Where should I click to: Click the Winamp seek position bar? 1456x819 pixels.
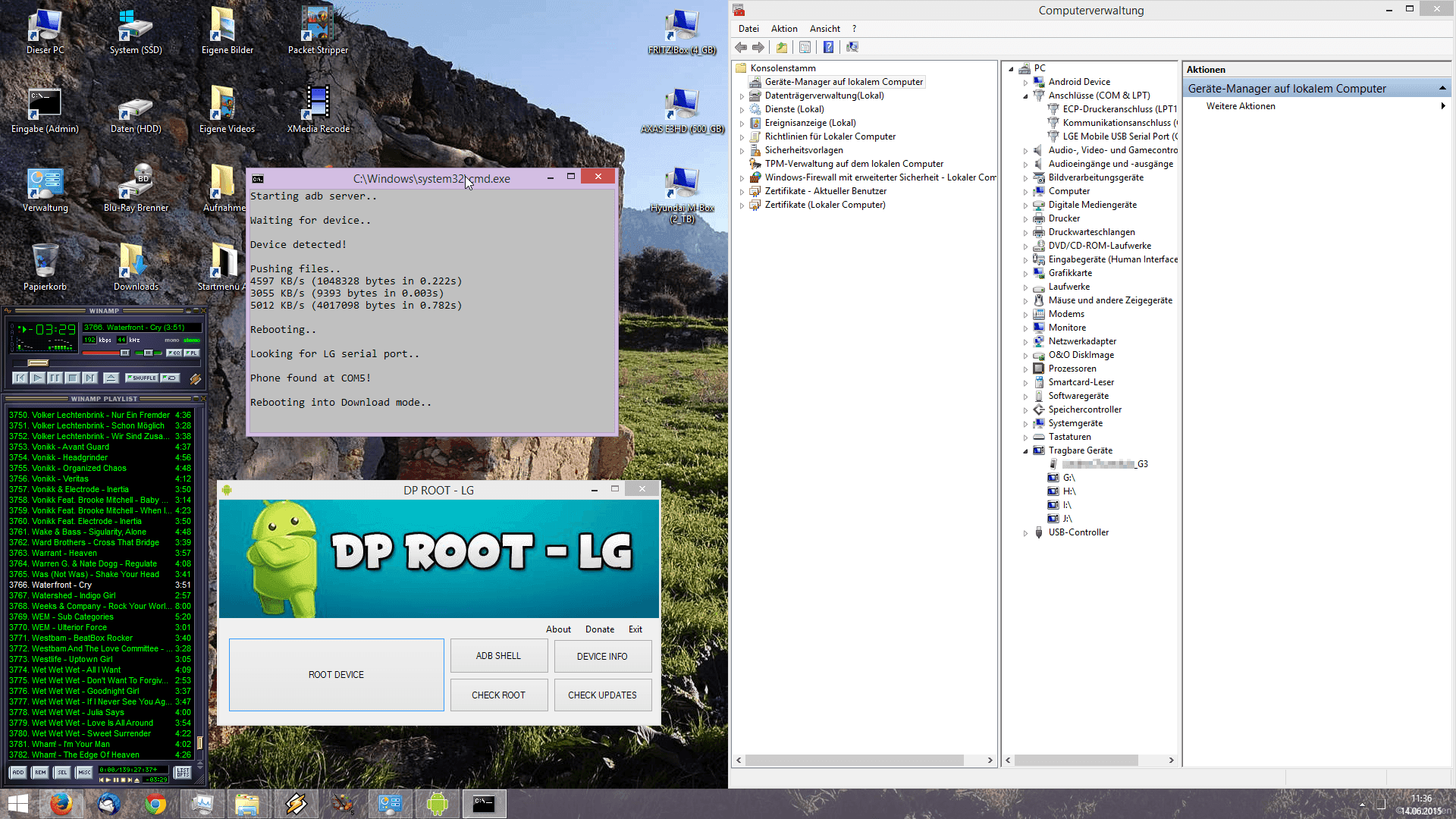coord(105,363)
